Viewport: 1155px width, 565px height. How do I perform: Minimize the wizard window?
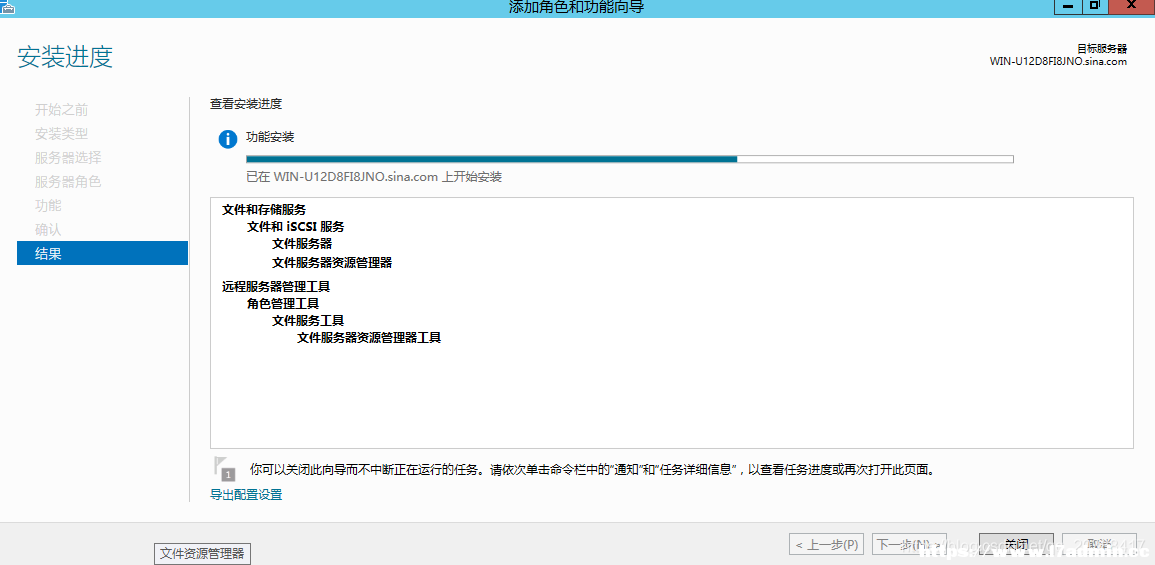pos(1066,6)
